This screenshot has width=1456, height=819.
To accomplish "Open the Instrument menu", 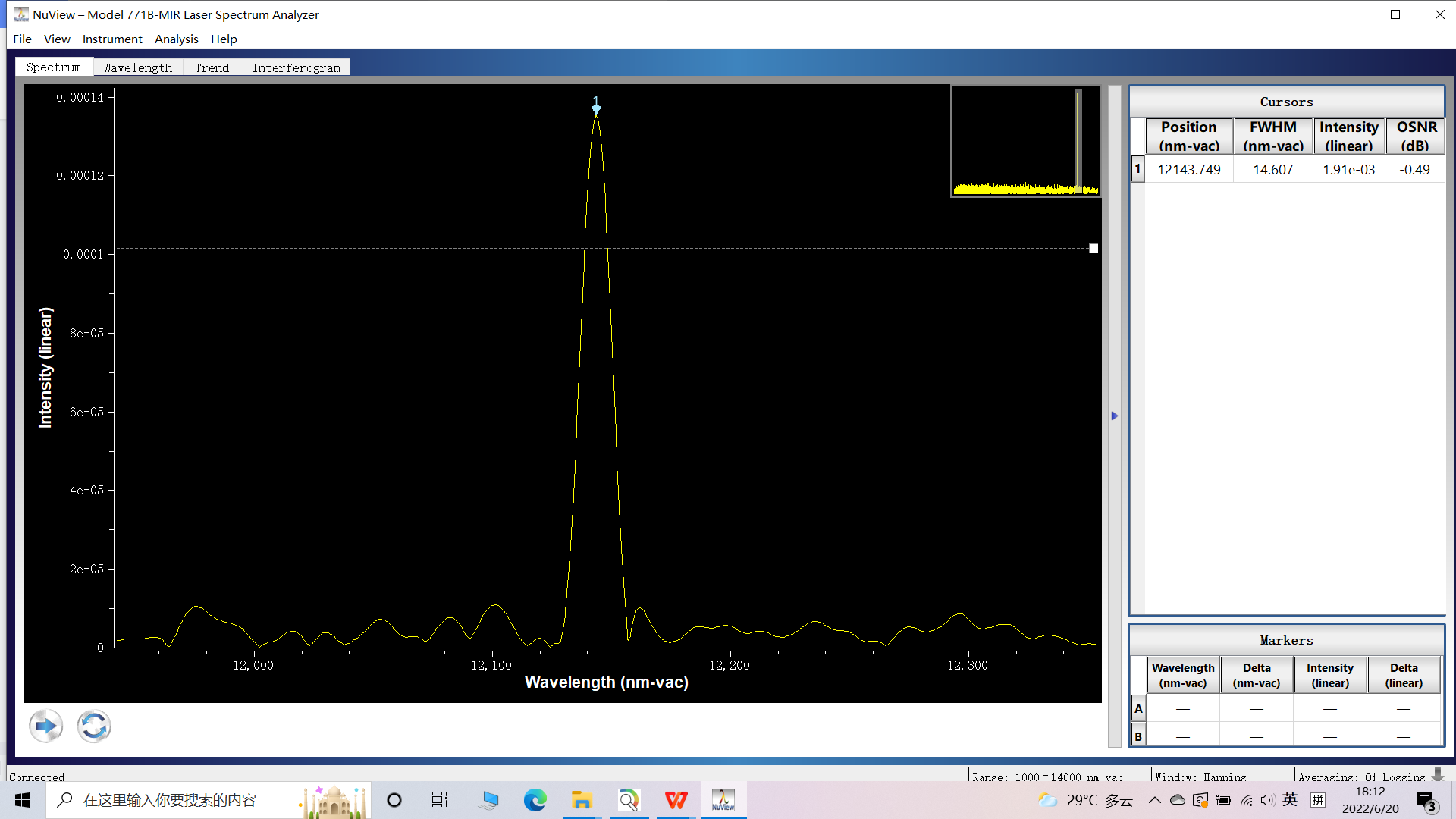I will (x=112, y=39).
